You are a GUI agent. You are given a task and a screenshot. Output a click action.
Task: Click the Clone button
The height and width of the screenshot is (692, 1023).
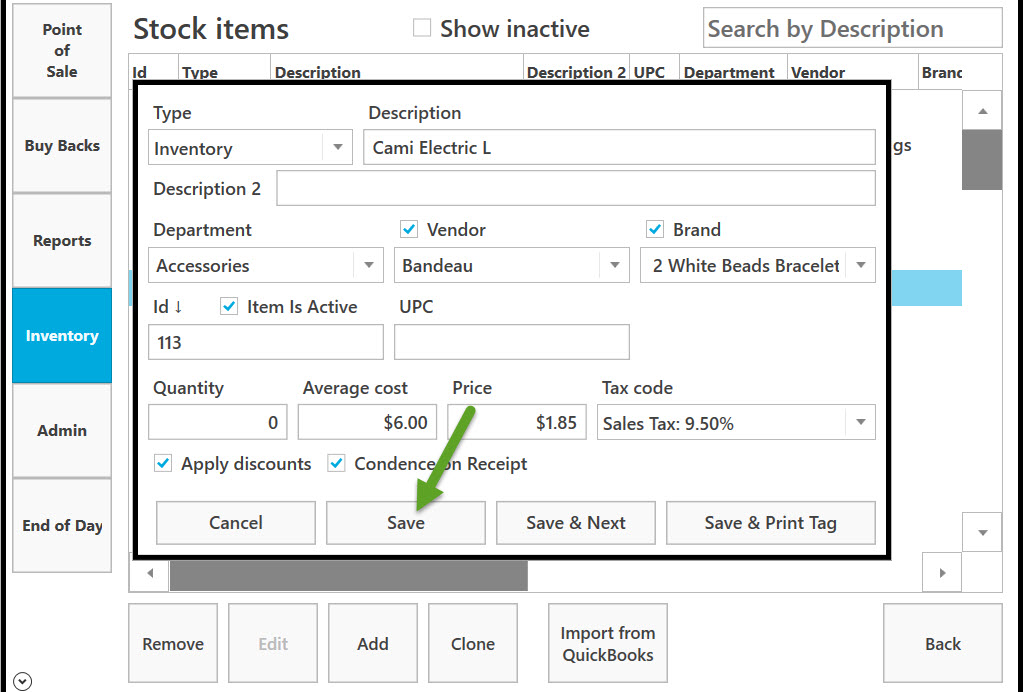click(473, 644)
